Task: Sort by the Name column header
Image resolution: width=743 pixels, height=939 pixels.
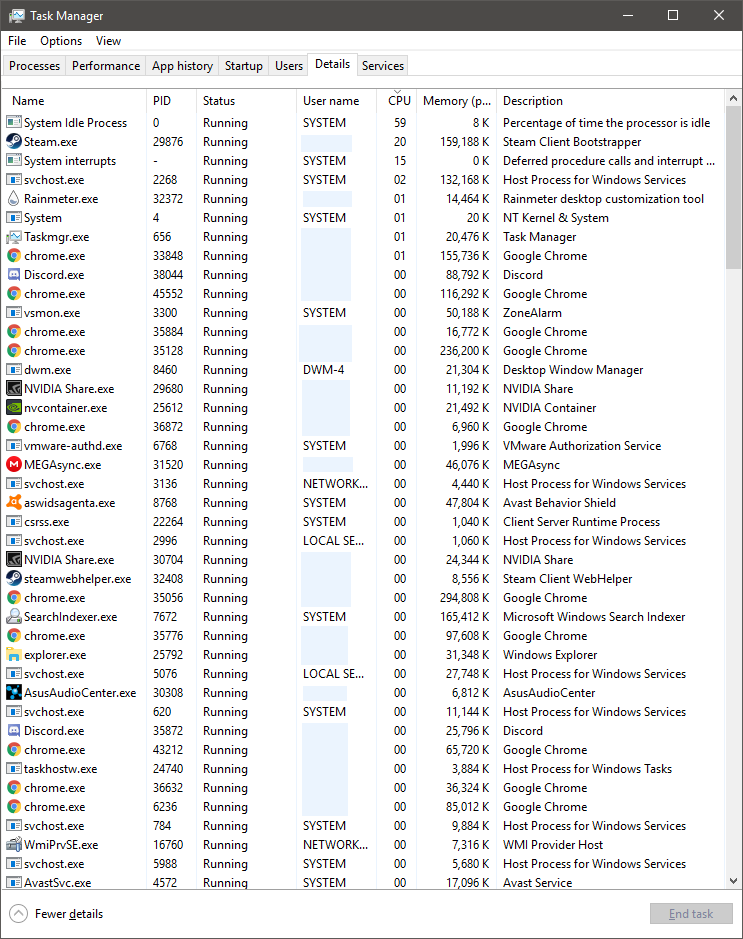Action: (74, 101)
